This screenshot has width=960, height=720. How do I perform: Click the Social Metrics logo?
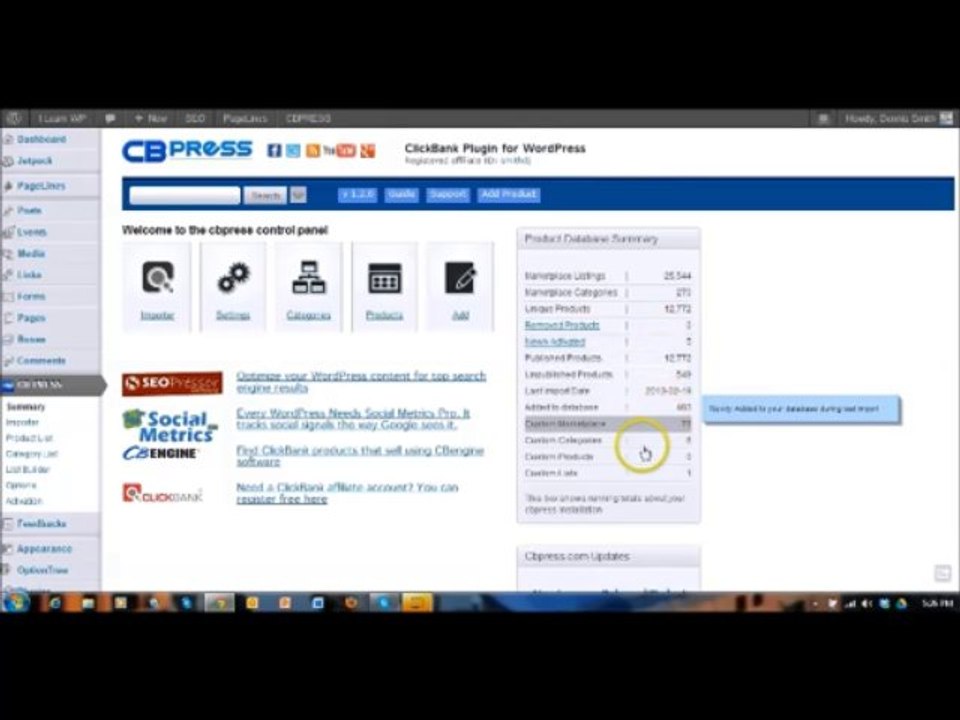[170, 426]
